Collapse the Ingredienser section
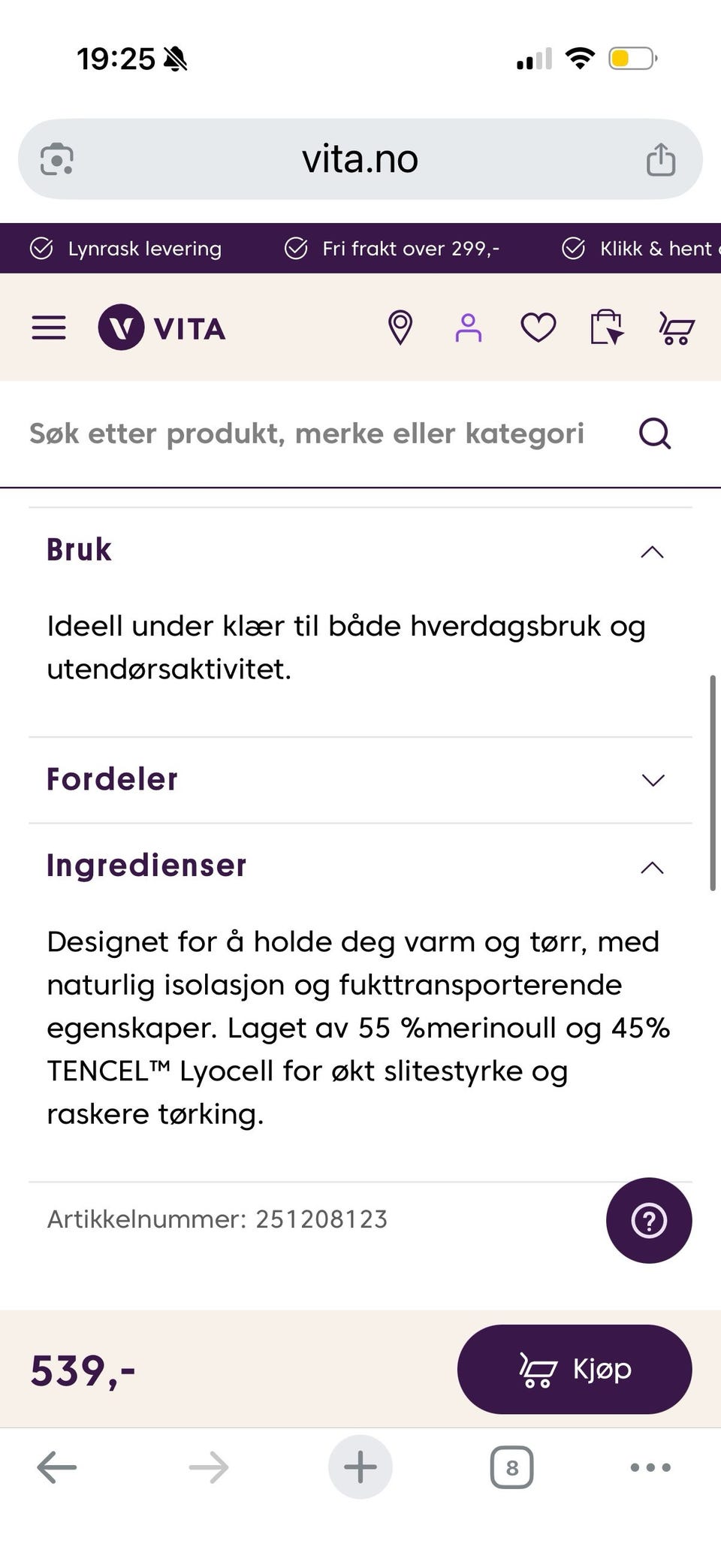The height and width of the screenshot is (1568, 721). click(x=360, y=866)
